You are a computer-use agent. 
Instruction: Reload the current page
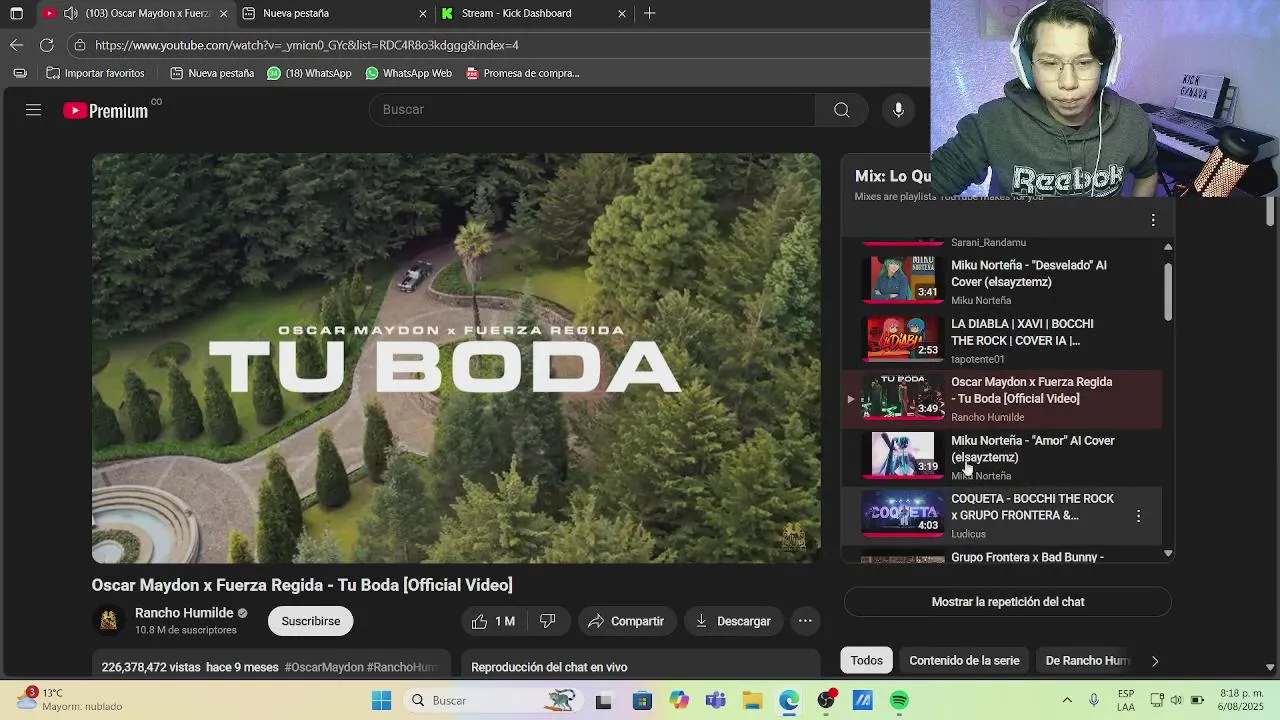point(46,45)
